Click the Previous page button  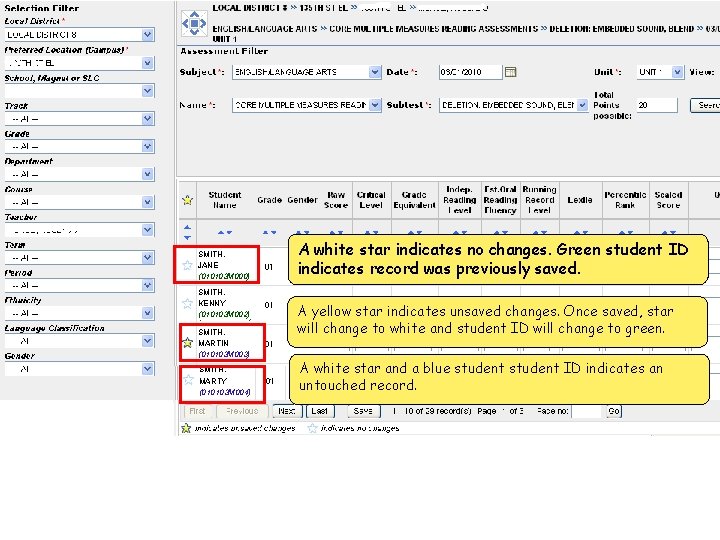242,411
